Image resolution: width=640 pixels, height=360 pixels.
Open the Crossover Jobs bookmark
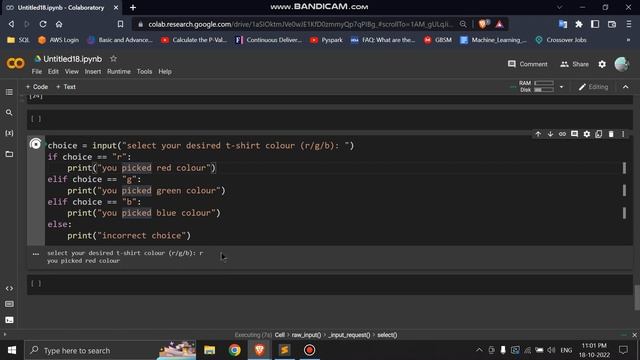[561, 40]
